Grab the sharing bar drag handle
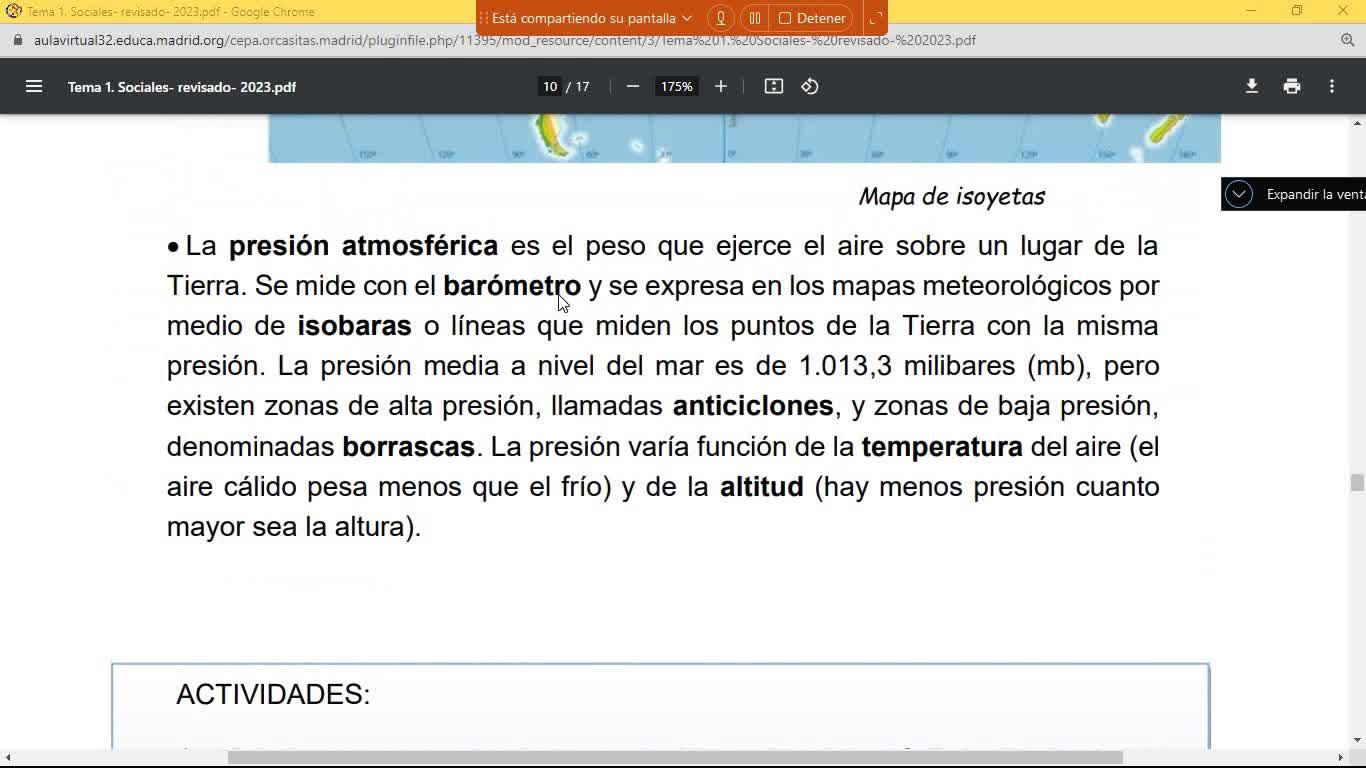This screenshot has width=1366, height=768. pyautogui.click(x=484, y=18)
